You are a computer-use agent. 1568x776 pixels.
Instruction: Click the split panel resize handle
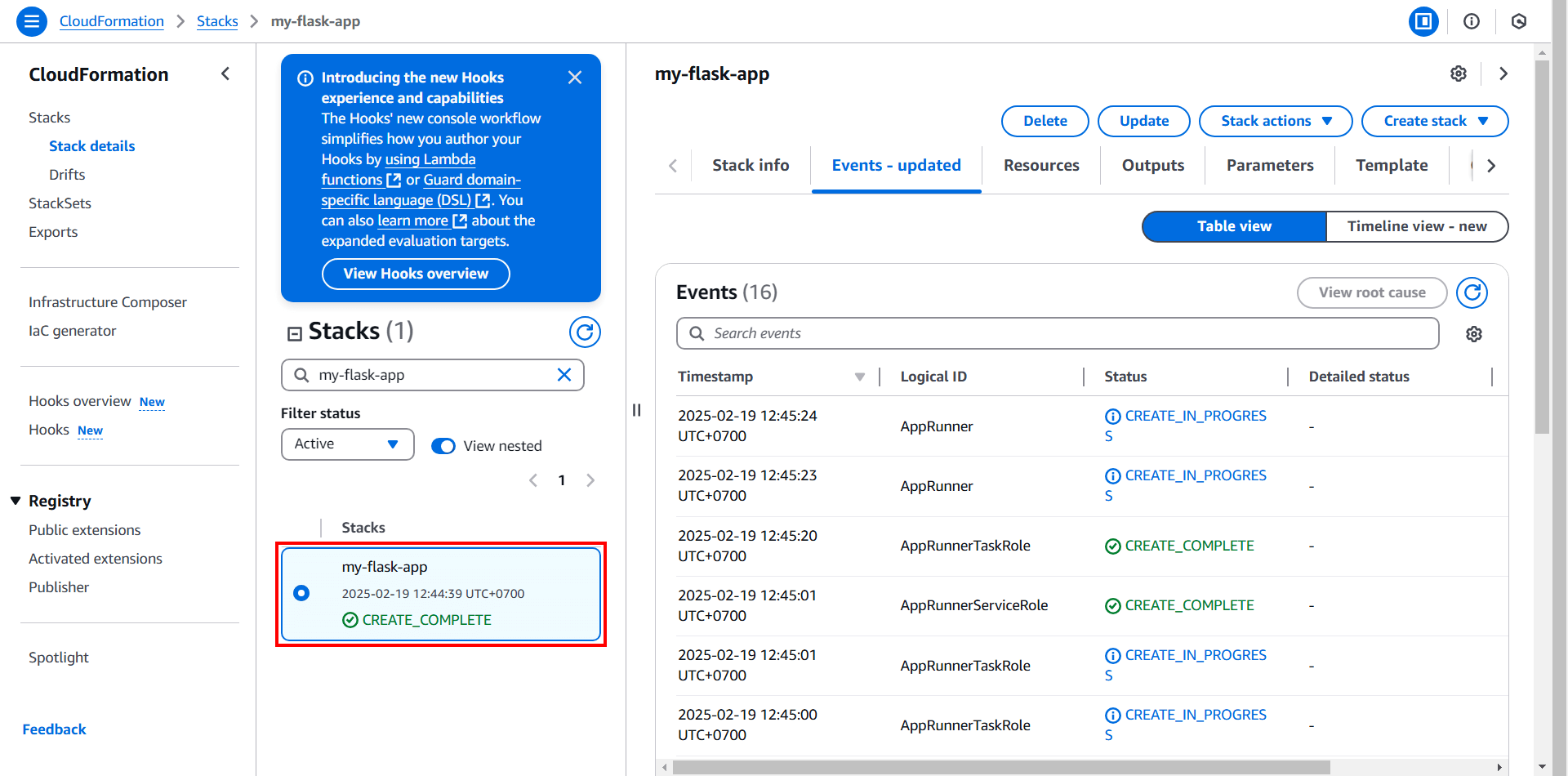636,410
